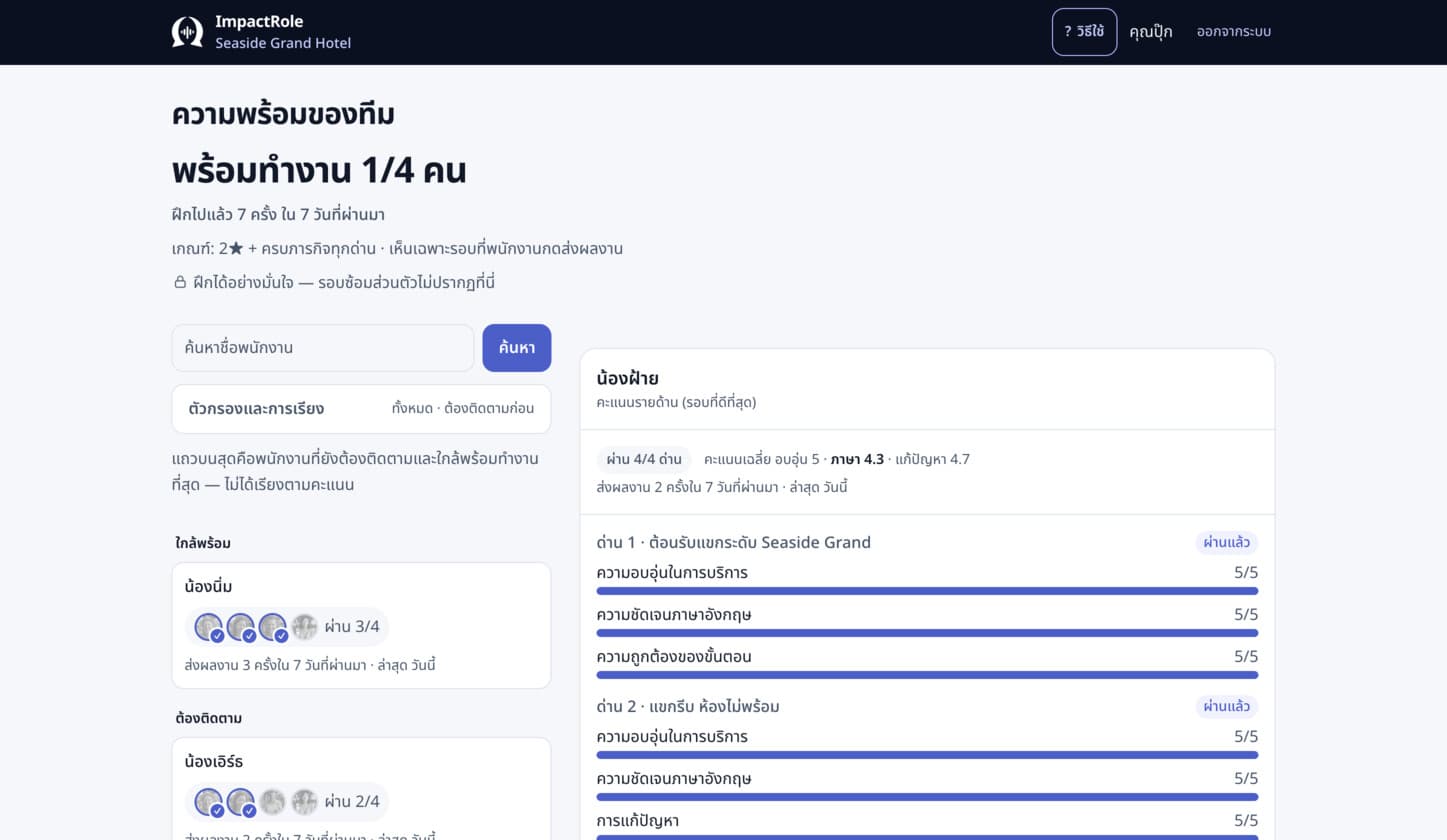Screen dimensions: 1447x840
Task: Click the Seaside Grand Hotel subtitle in the header
Action: tap(283, 43)
